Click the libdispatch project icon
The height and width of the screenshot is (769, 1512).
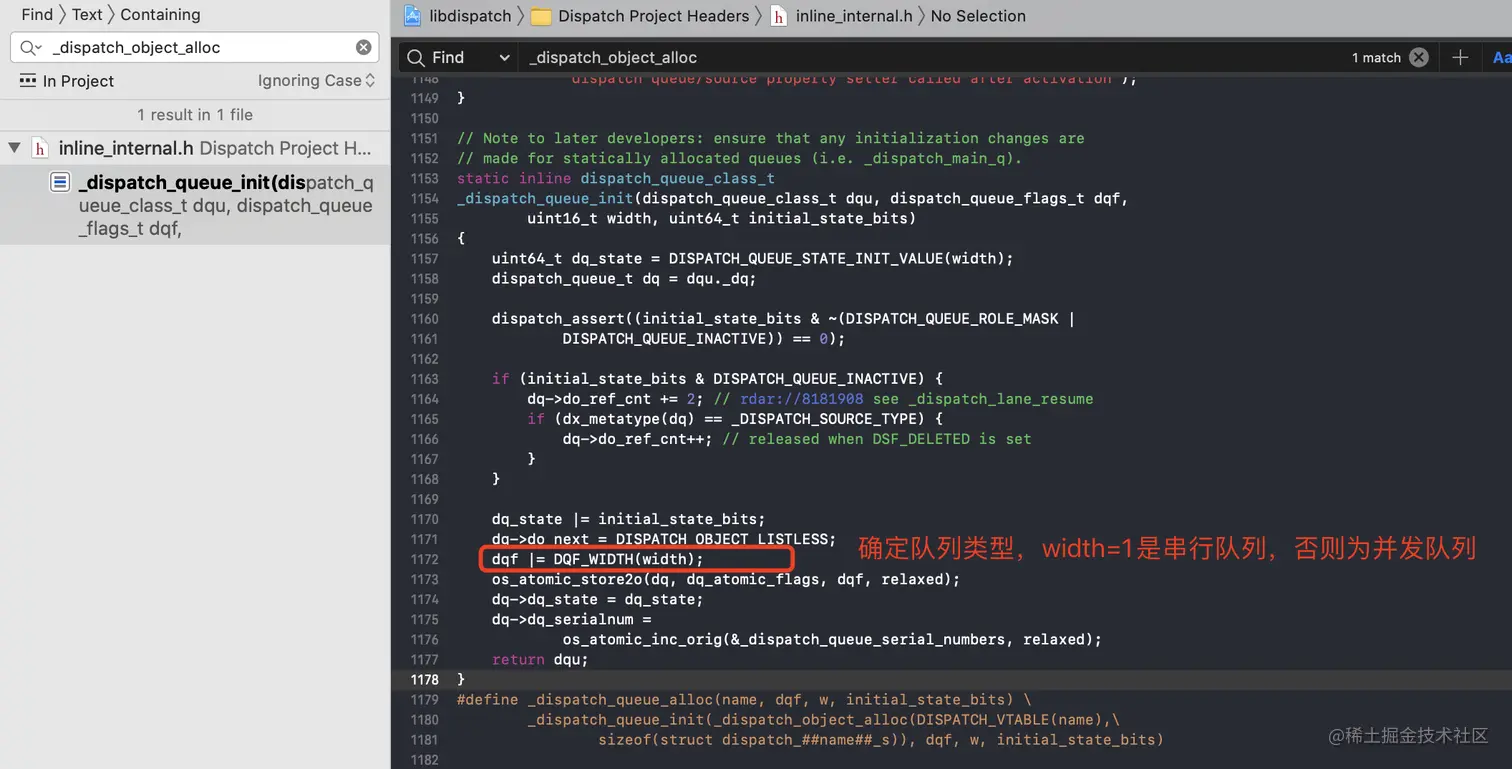[x=412, y=15]
